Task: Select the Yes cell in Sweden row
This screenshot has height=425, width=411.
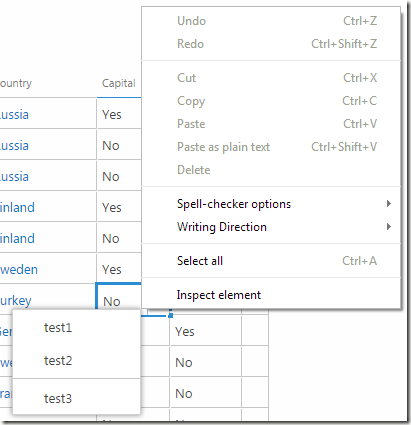Action: (x=119, y=268)
